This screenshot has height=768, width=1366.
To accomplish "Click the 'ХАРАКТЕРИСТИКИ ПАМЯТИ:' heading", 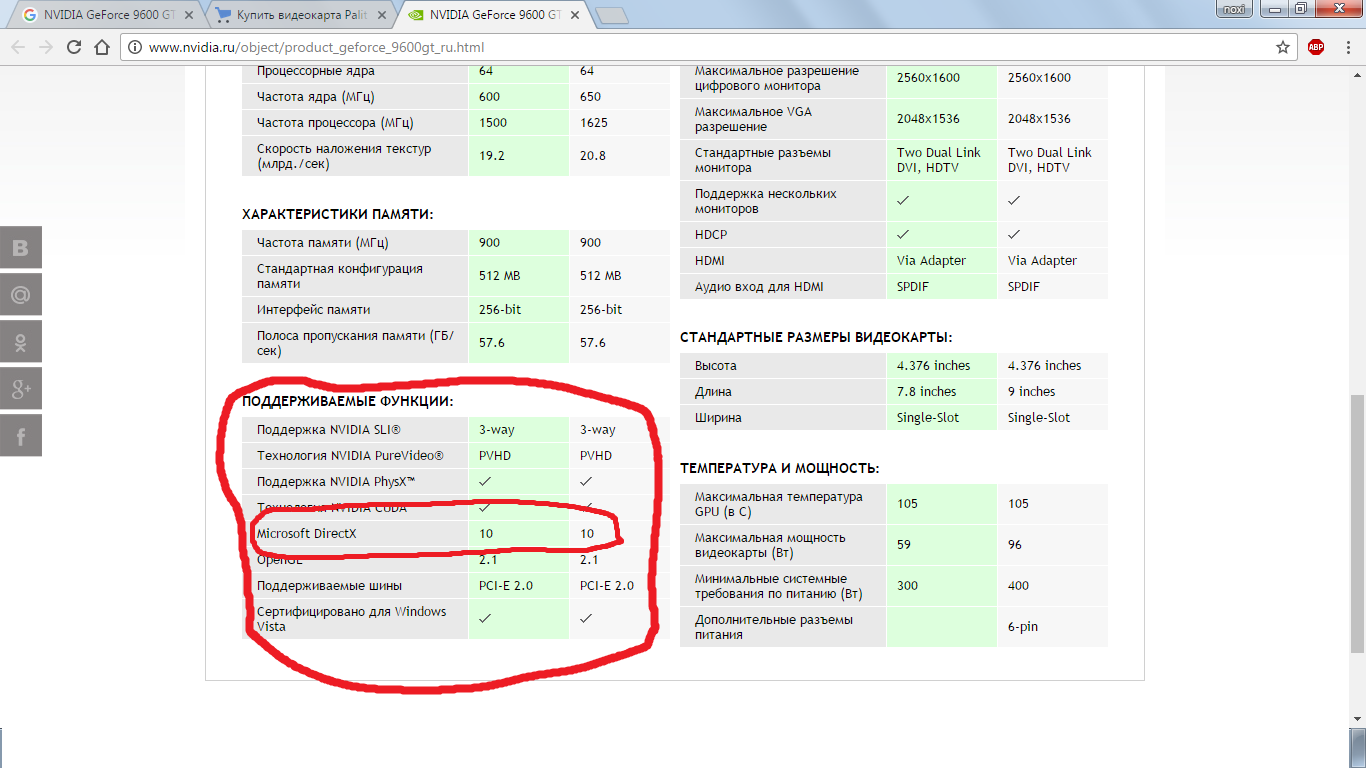I will (337, 215).
